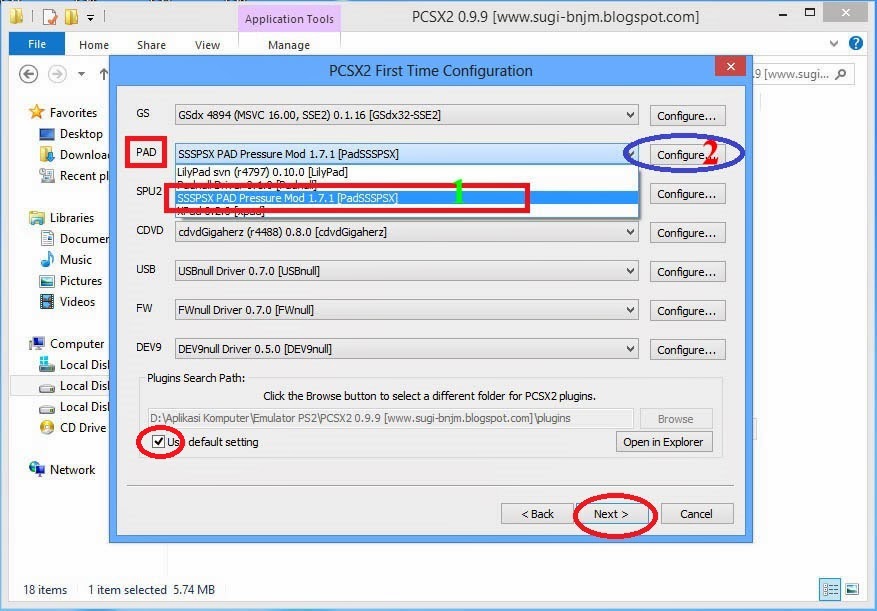Open the recent locations dropdown arrow
The image size is (877, 611).
click(x=82, y=74)
